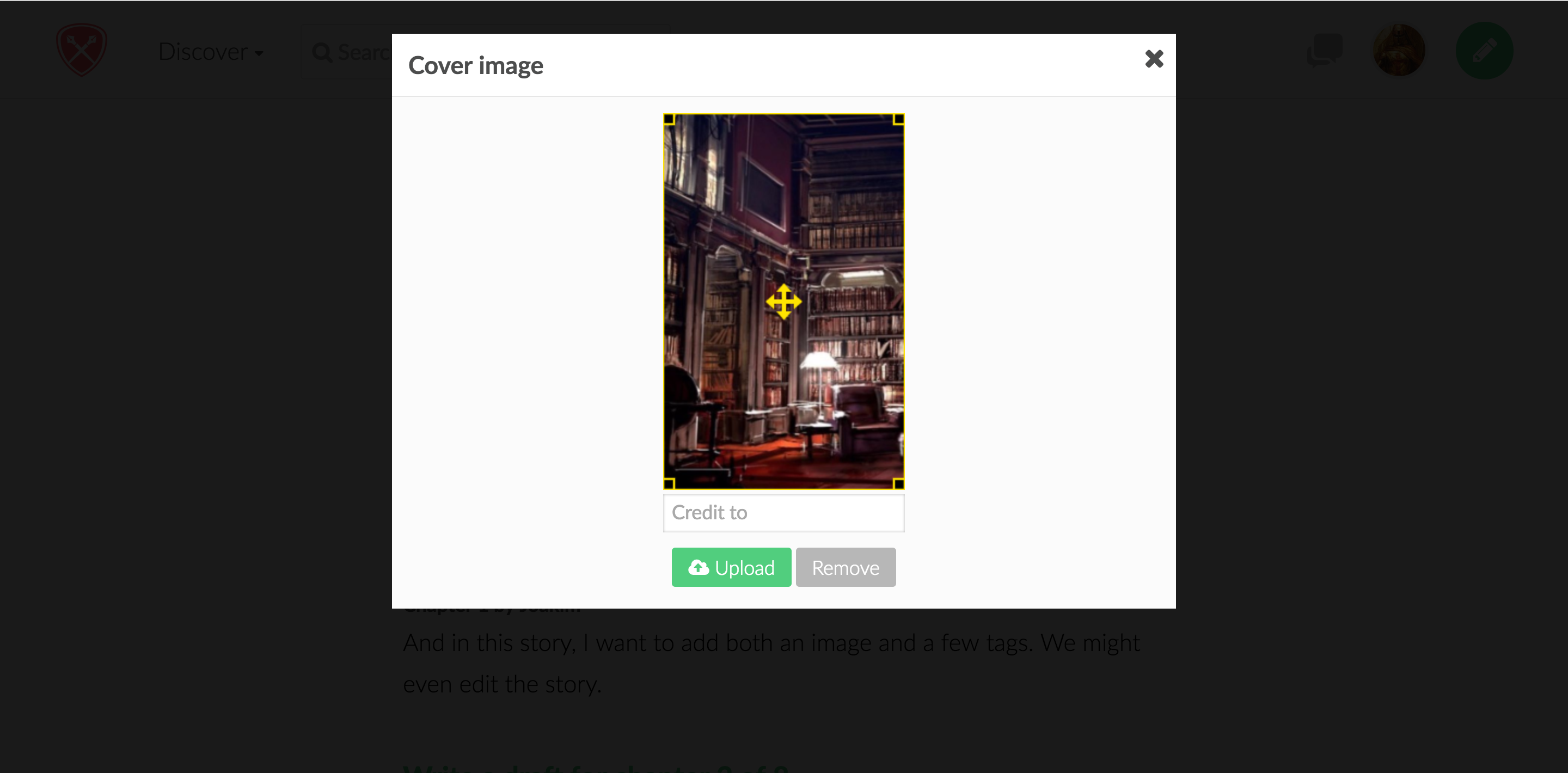1568x773 pixels.
Task: Click the site shield logo
Action: click(82, 50)
